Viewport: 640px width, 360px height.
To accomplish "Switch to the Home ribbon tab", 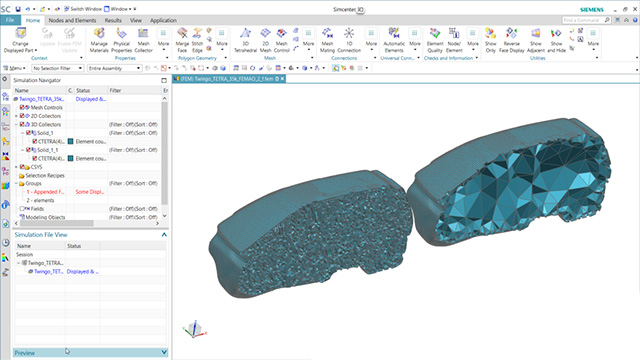I will coord(33,20).
